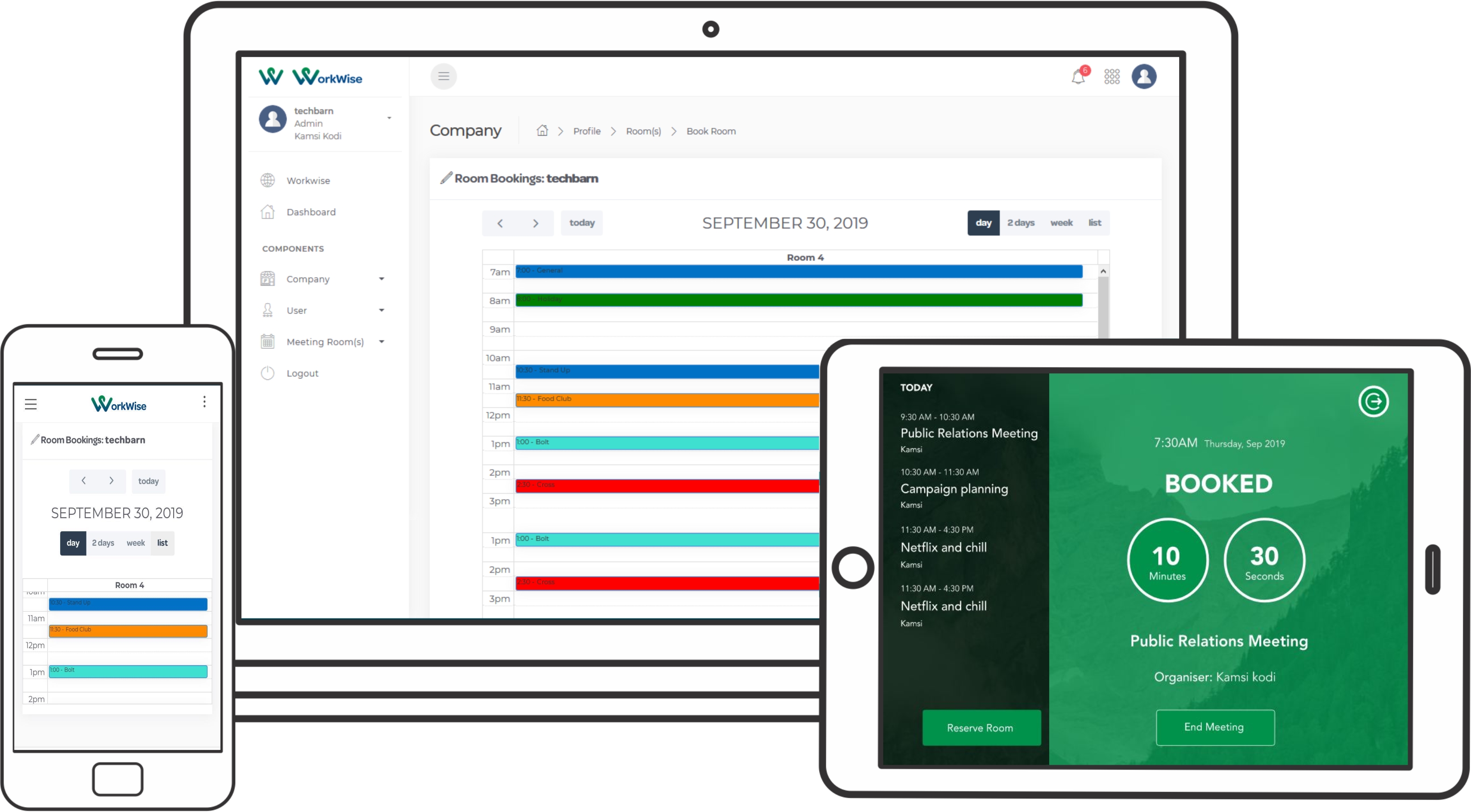Image resolution: width=1471 pixels, height=812 pixels.
Task: Click the Room 4 column header on laptop
Action: click(x=805, y=257)
